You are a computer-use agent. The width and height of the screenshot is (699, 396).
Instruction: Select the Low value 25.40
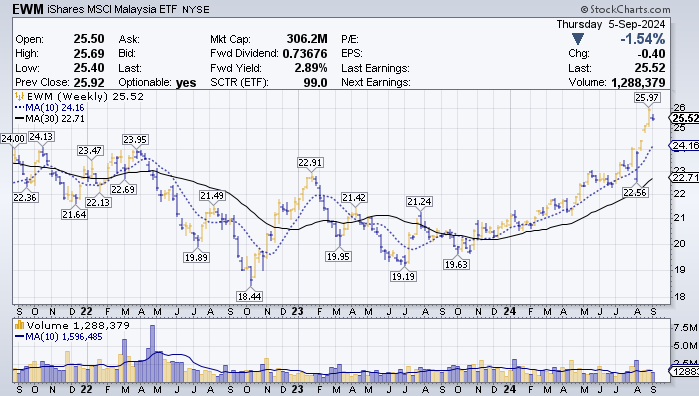89,68
